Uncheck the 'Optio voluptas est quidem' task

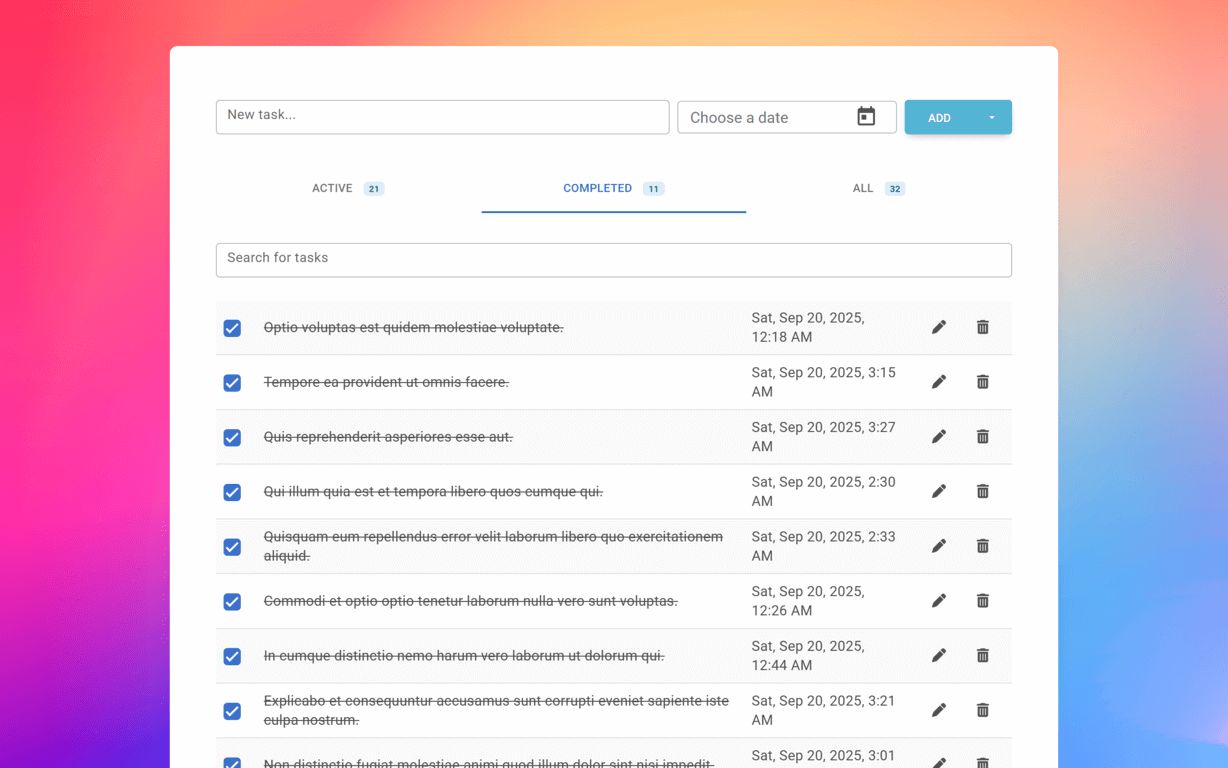point(232,328)
